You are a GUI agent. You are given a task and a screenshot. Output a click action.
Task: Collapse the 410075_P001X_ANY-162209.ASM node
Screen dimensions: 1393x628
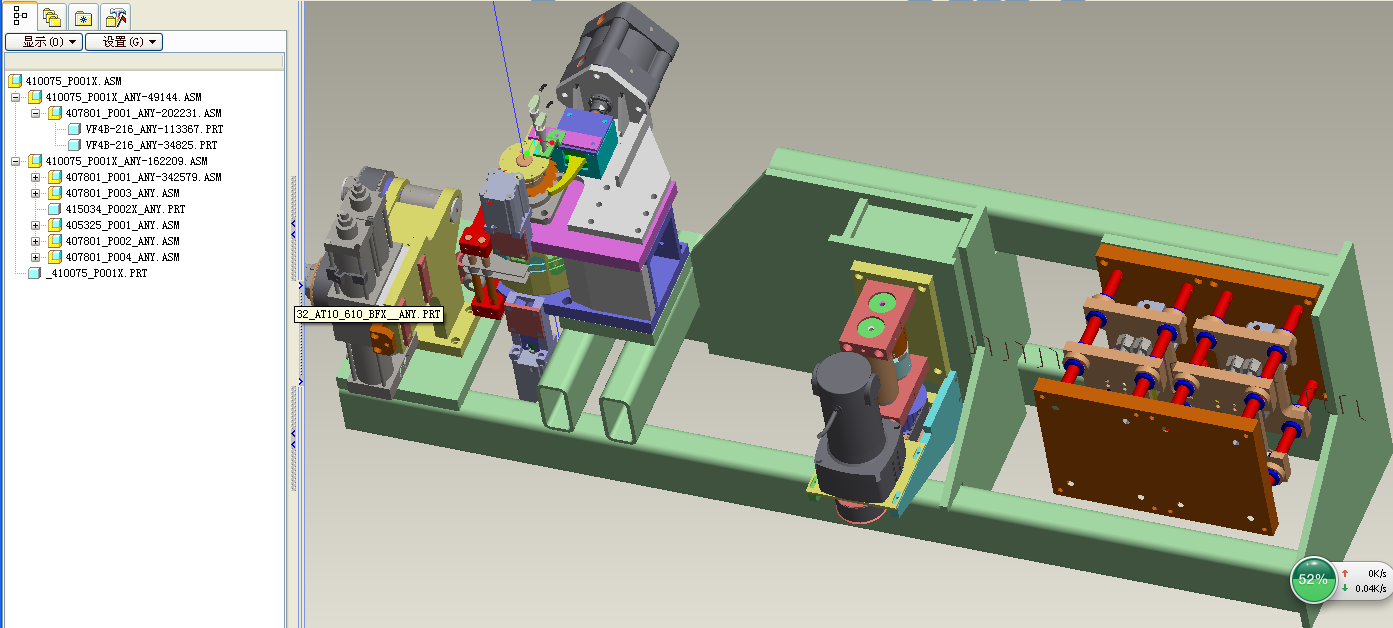point(15,161)
